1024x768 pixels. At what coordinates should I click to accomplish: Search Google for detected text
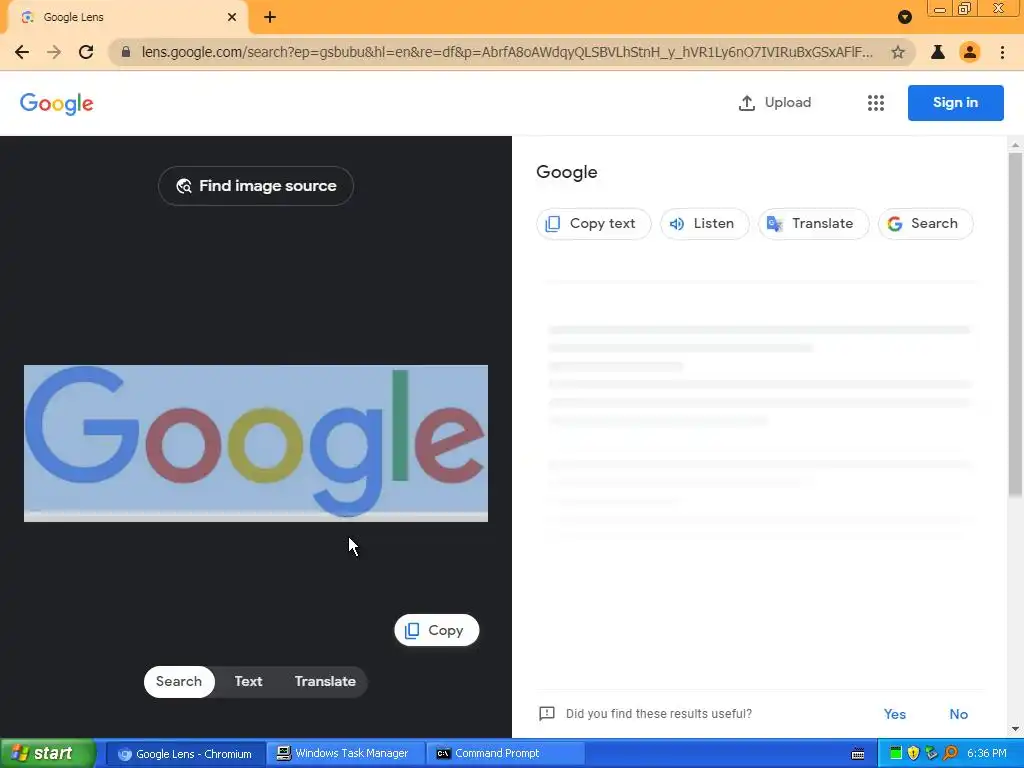[925, 224]
